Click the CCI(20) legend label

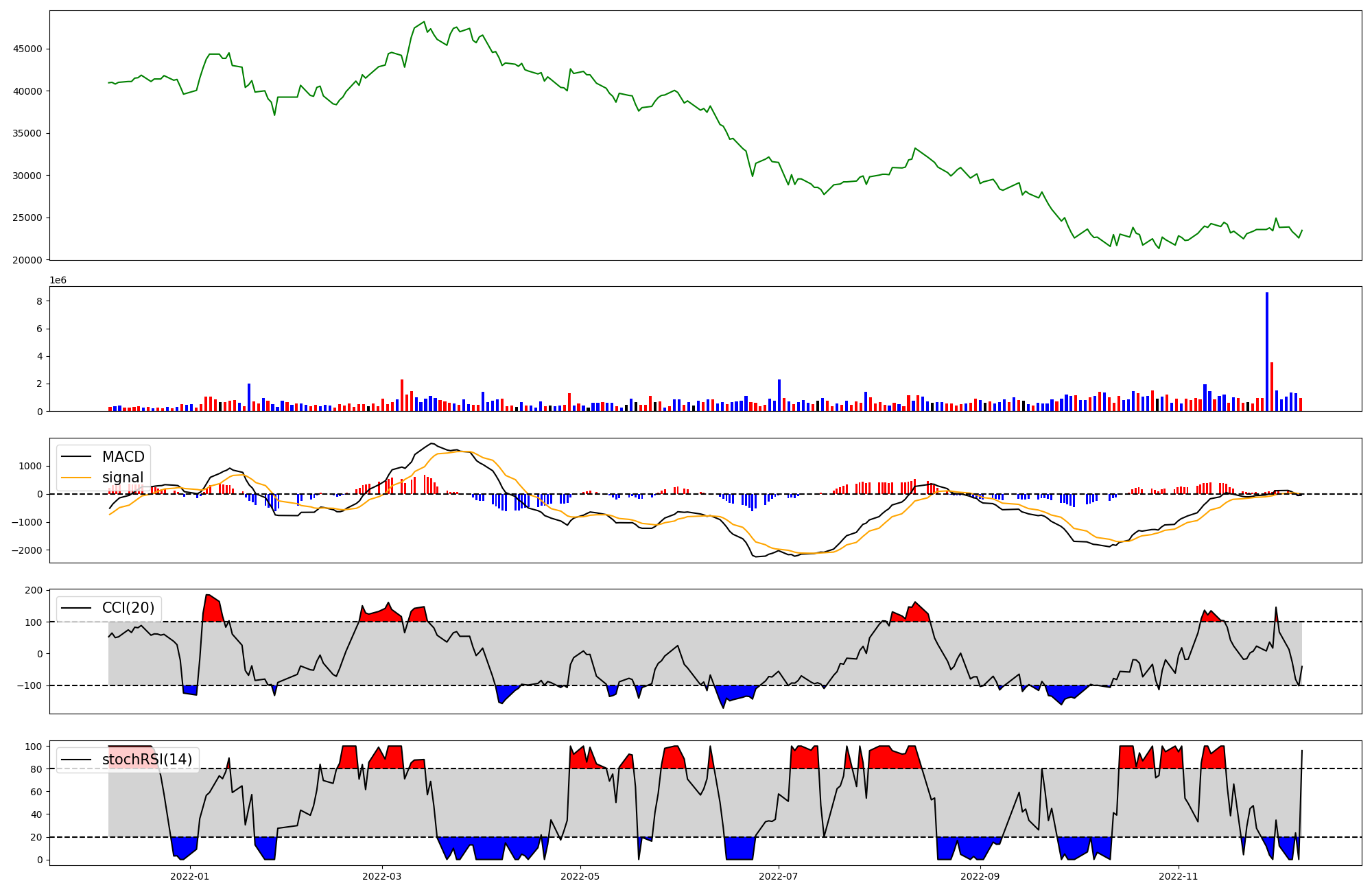coord(128,608)
